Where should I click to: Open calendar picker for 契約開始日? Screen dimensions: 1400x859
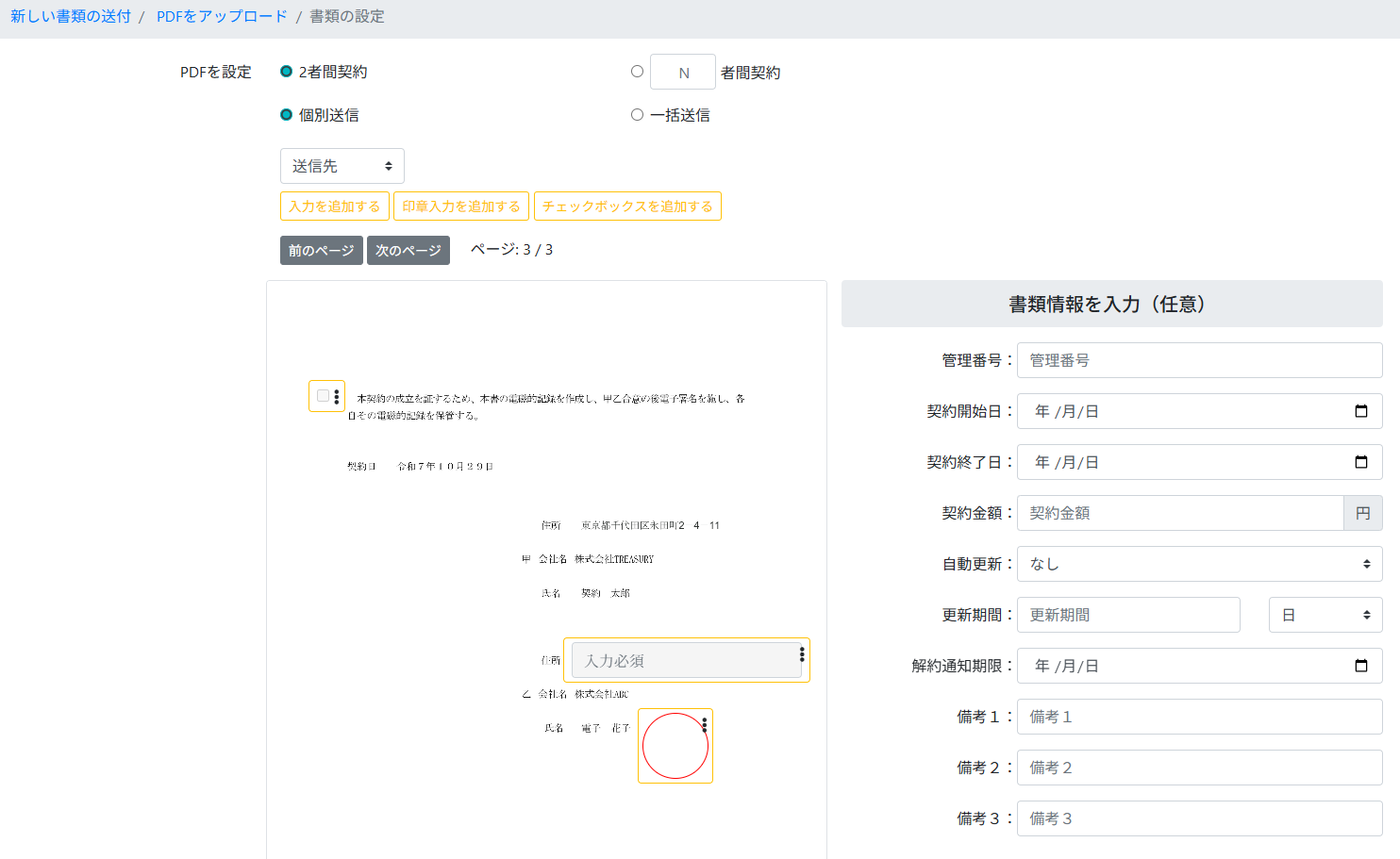[x=1361, y=411]
